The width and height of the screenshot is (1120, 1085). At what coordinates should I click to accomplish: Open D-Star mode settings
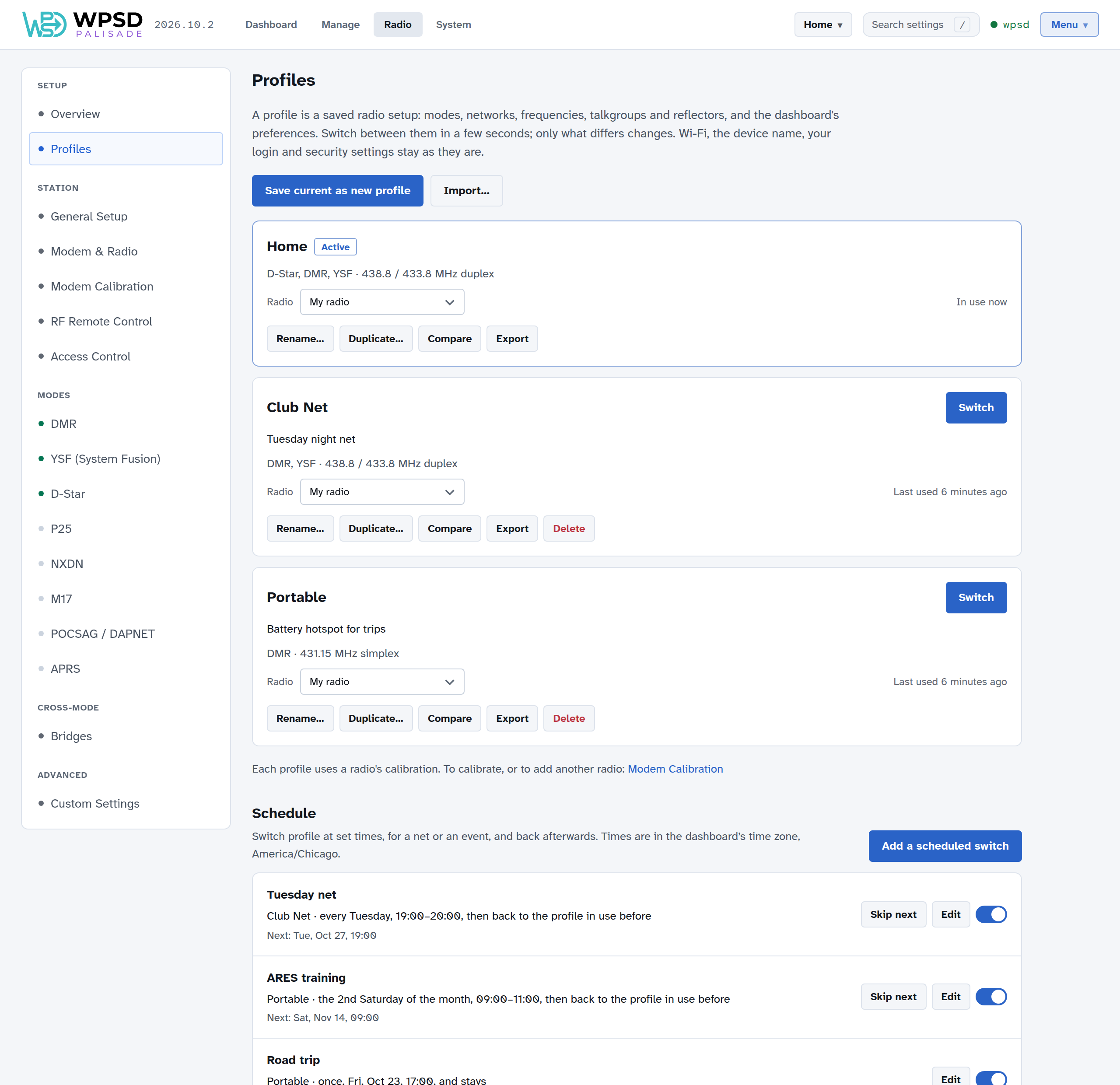(126, 493)
